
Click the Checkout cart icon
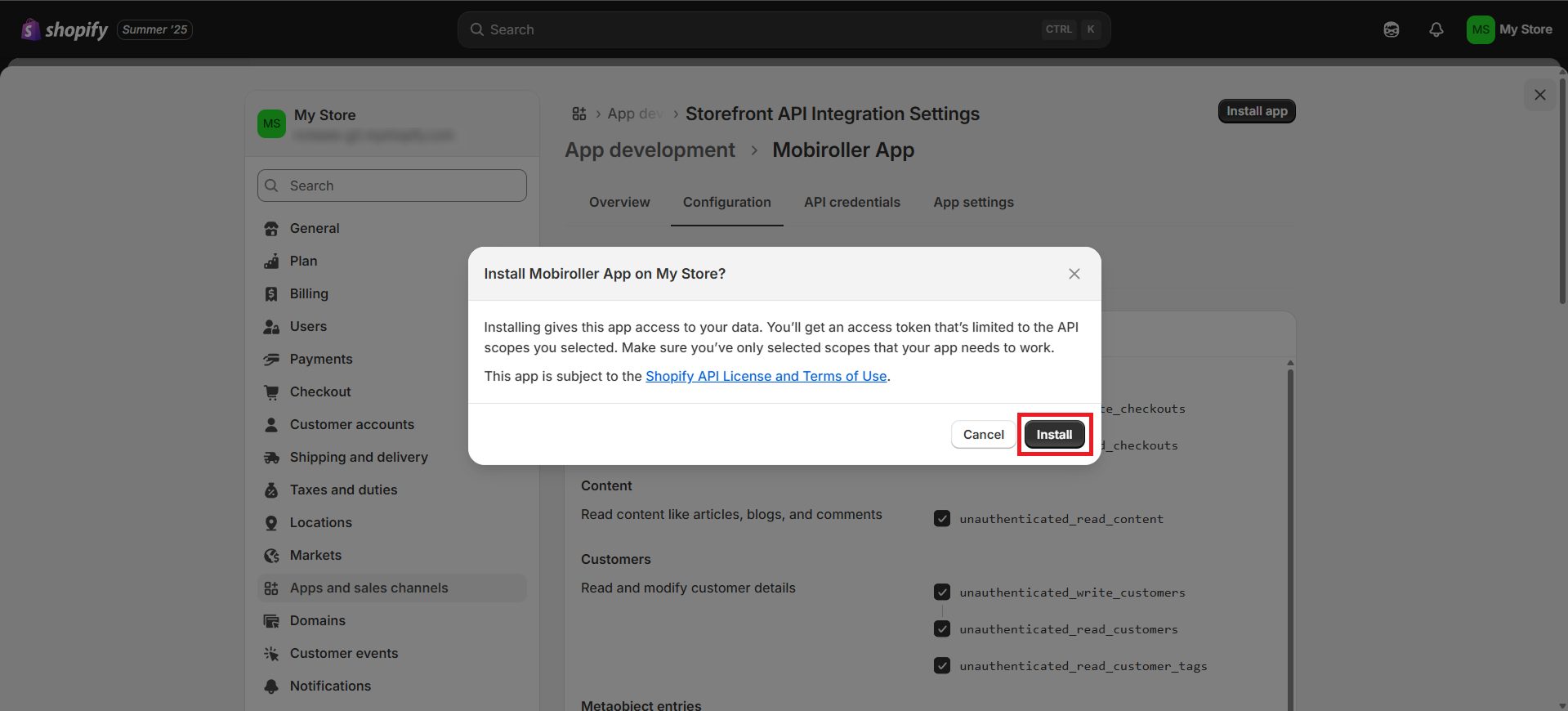(x=271, y=392)
